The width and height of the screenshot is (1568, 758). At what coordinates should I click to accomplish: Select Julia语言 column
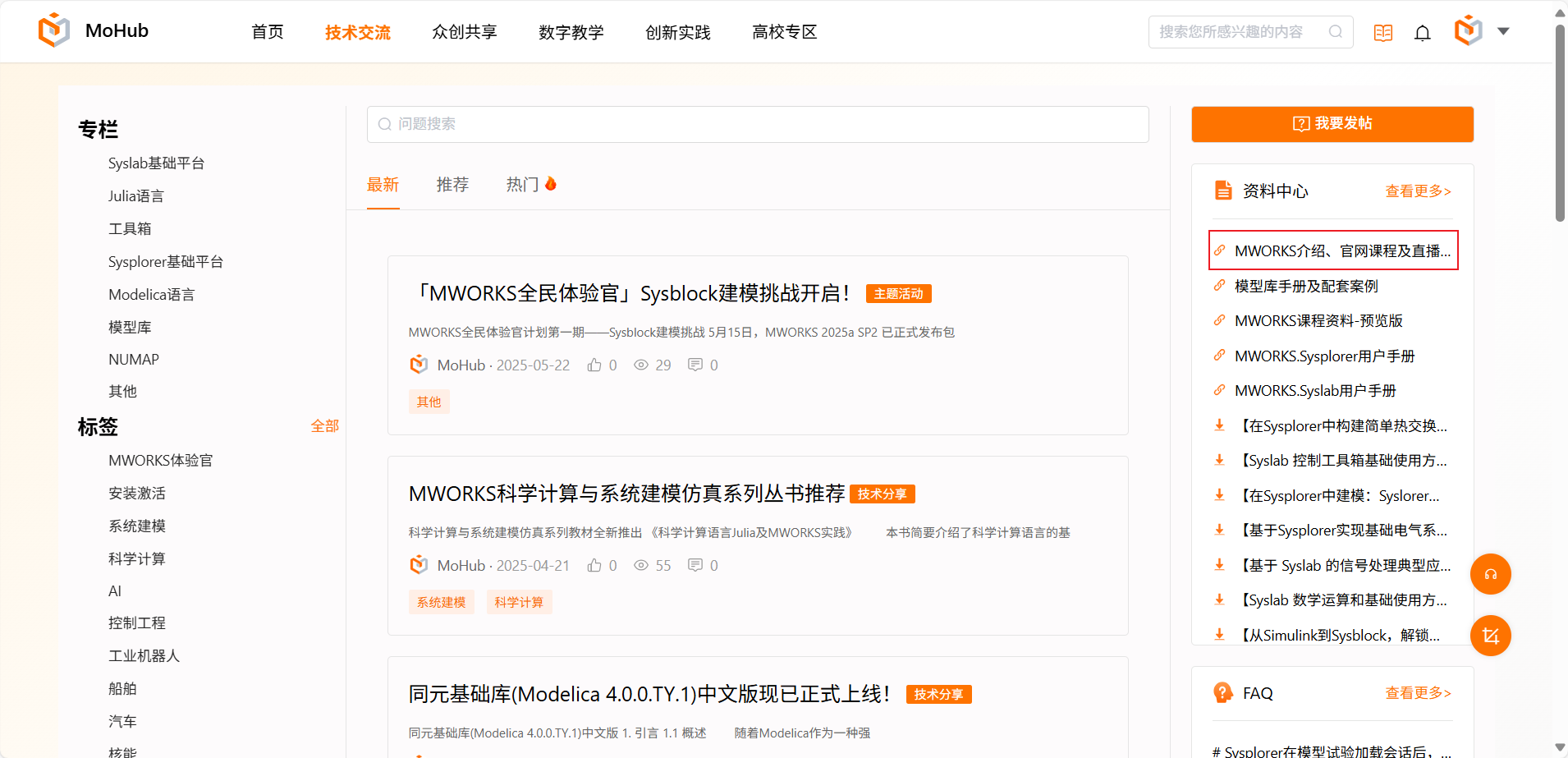pos(136,196)
